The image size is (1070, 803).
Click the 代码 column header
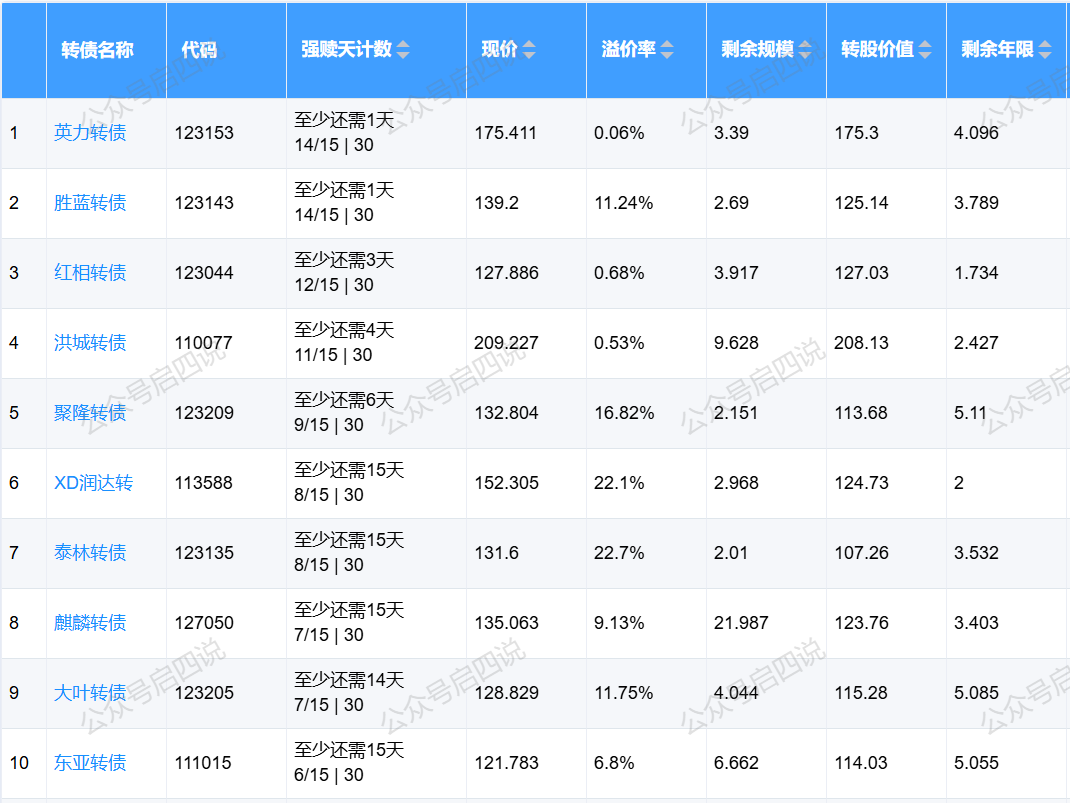(x=199, y=50)
